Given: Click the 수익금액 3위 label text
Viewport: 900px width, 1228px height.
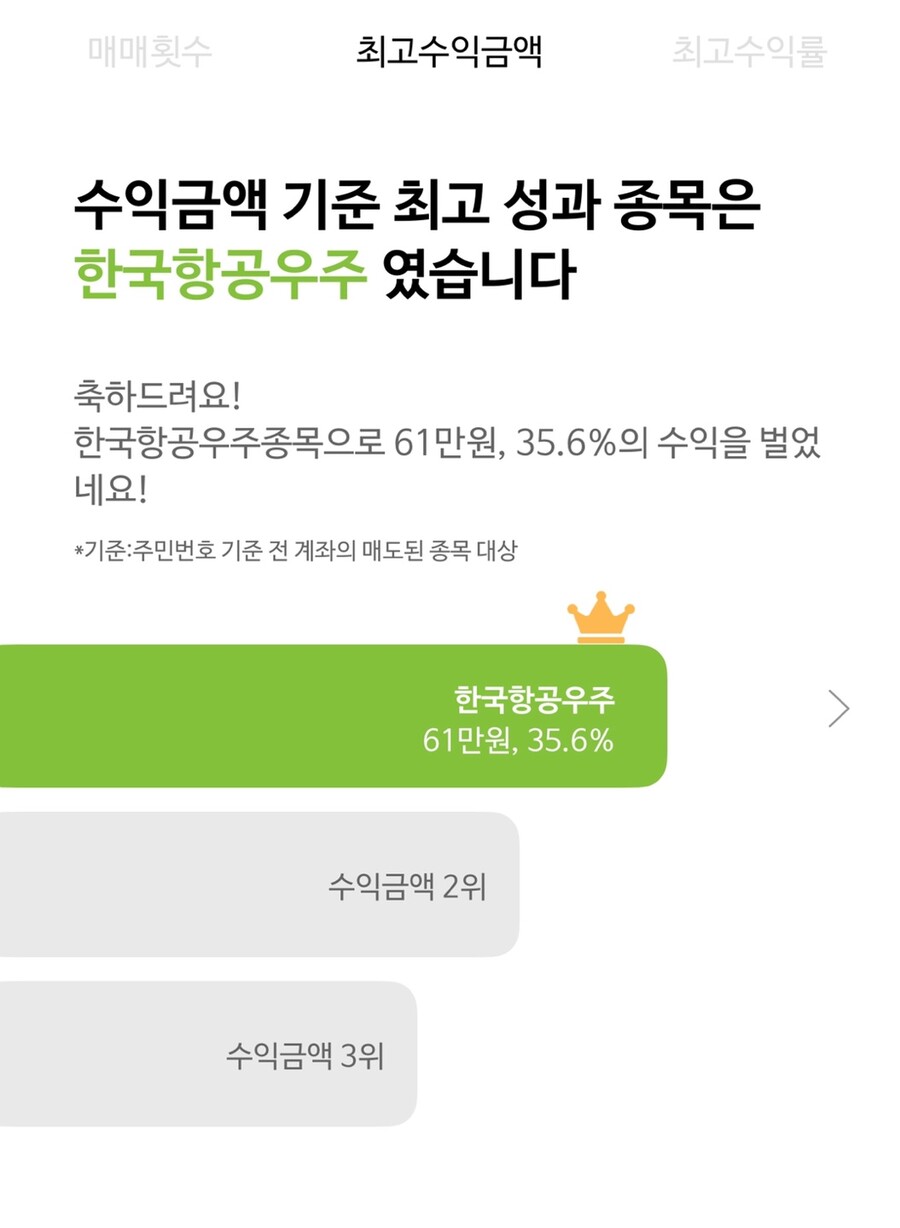Looking at the screenshot, I should (305, 1056).
